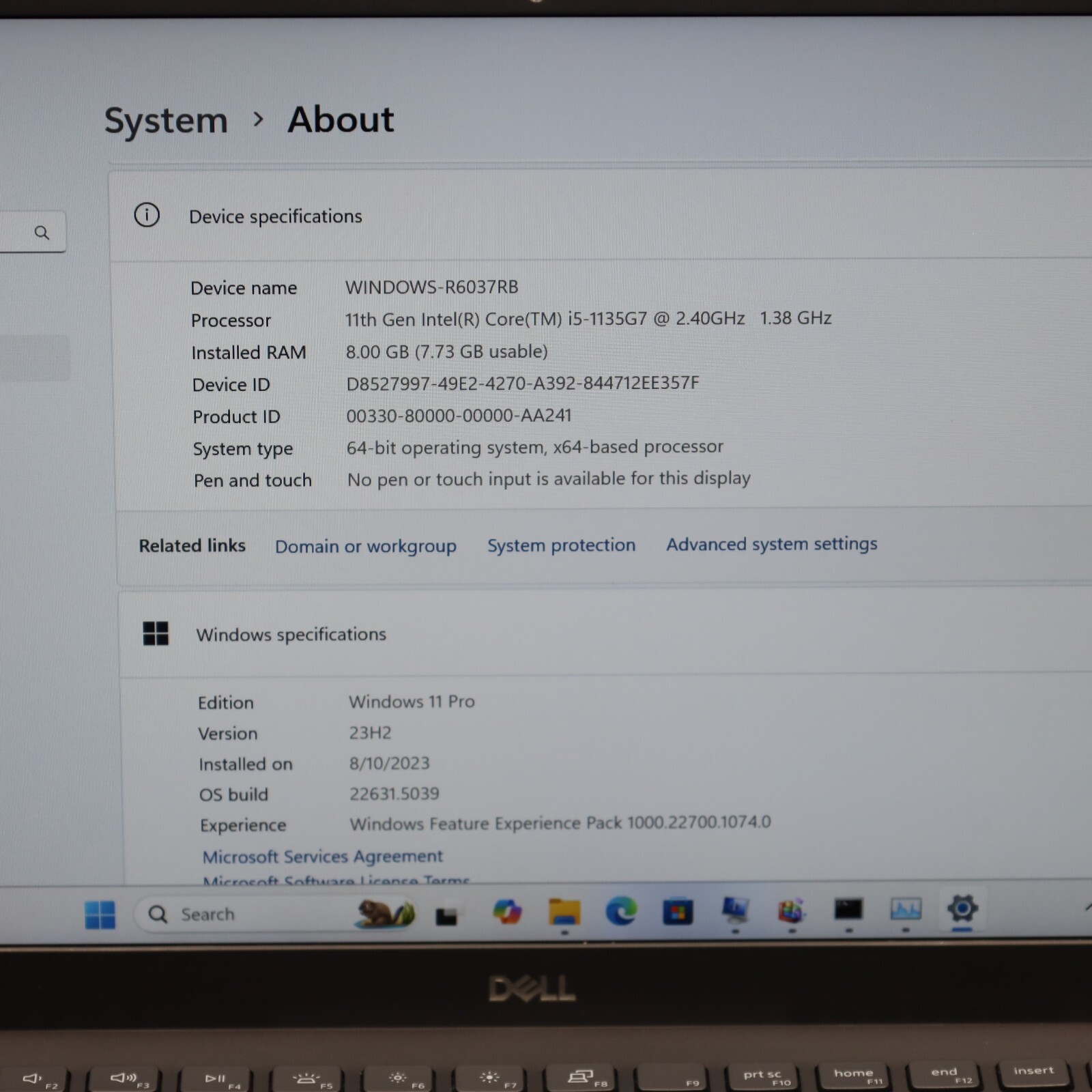
Task: Click the Windows specifications logo icon
Action: coord(156,633)
